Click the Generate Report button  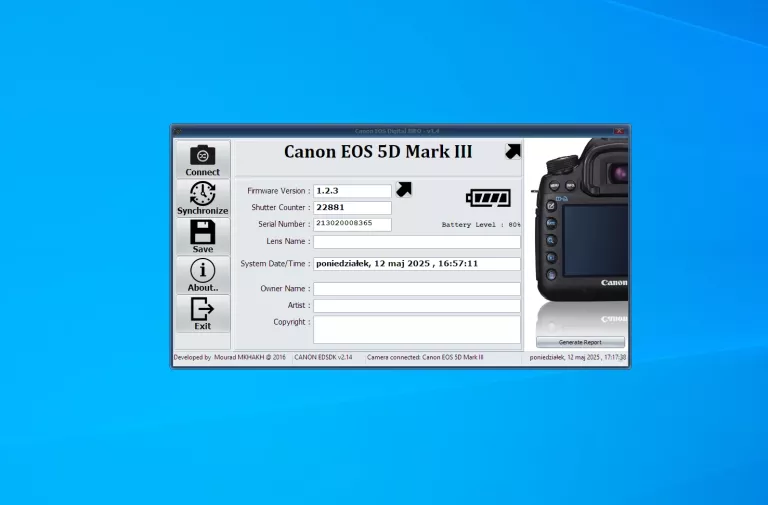pos(580,342)
